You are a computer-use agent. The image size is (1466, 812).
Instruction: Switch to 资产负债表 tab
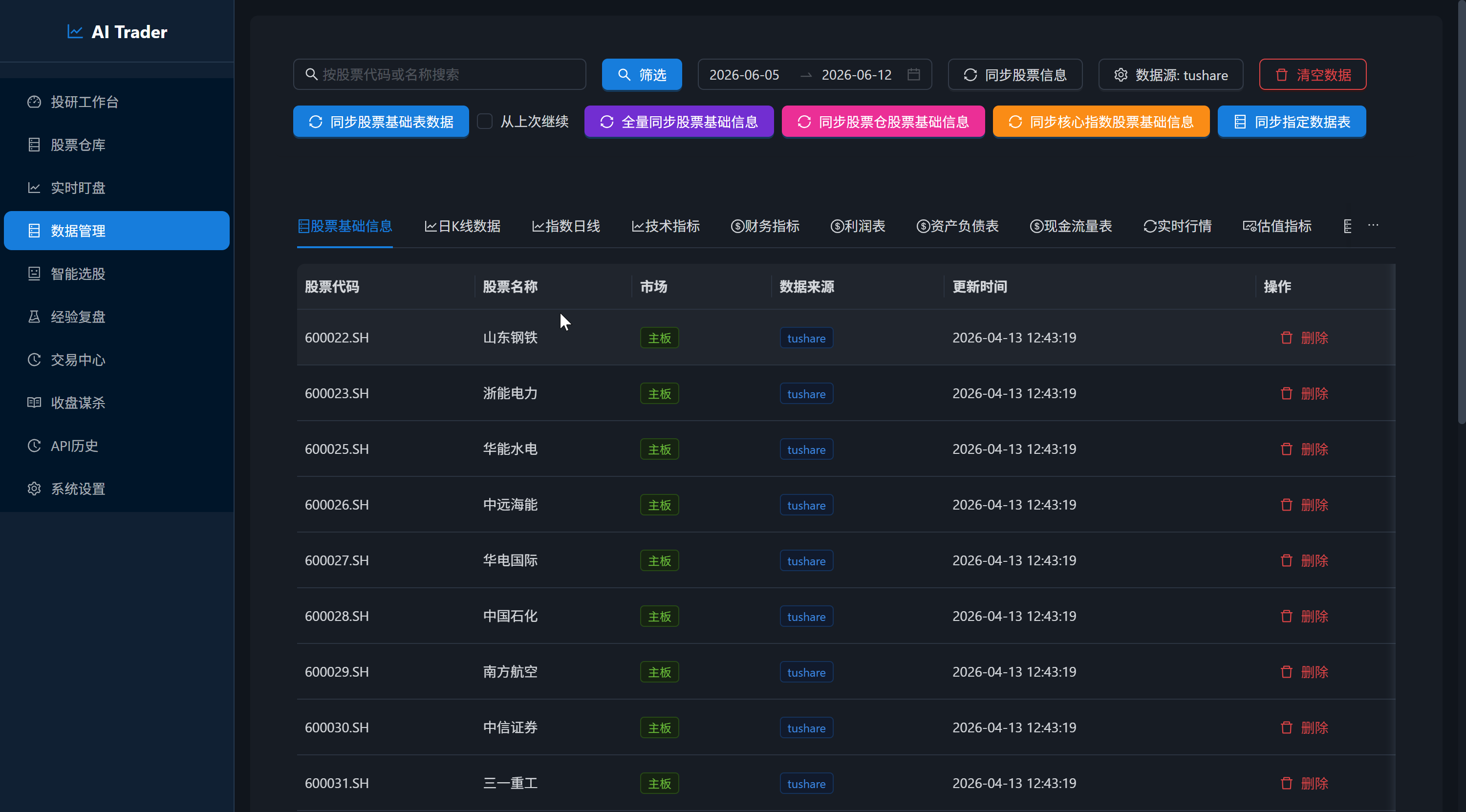957,226
